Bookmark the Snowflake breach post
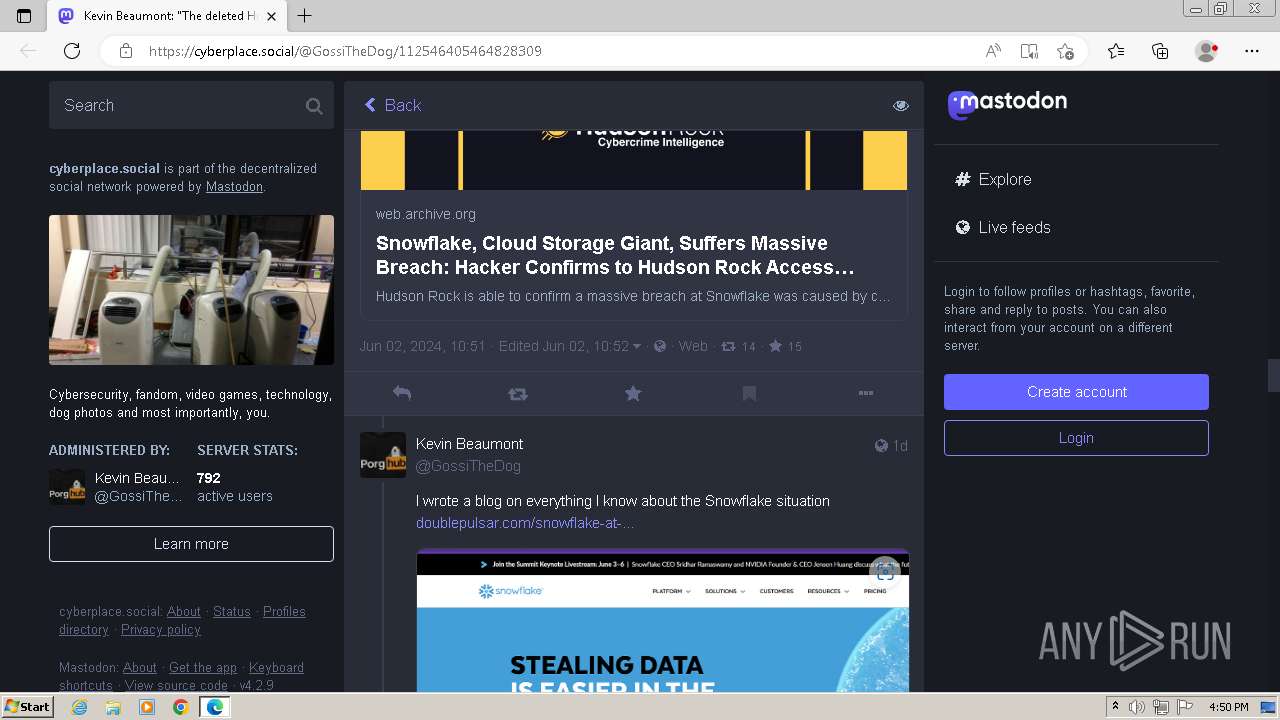The width and height of the screenshot is (1280, 720). [x=749, y=394]
